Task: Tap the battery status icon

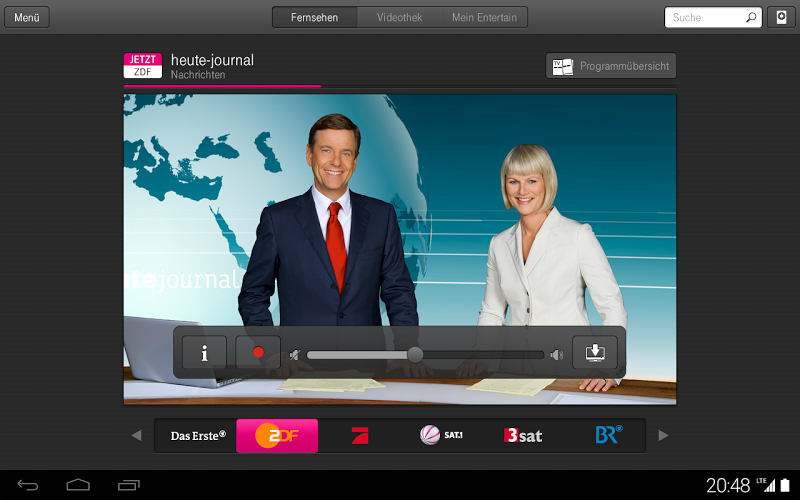Action: tap(785, 485)
